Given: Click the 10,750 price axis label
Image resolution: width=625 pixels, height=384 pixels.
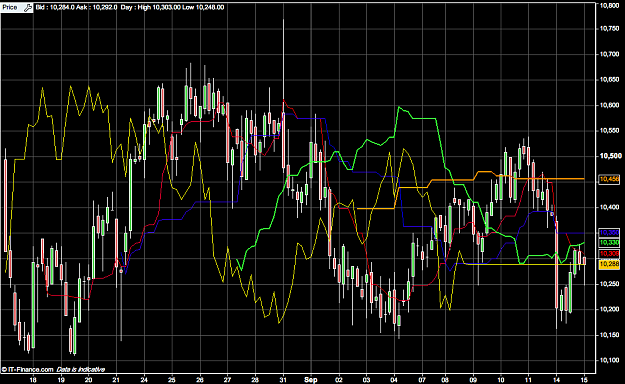Looking at the screenshot, I should coord(609,29).
